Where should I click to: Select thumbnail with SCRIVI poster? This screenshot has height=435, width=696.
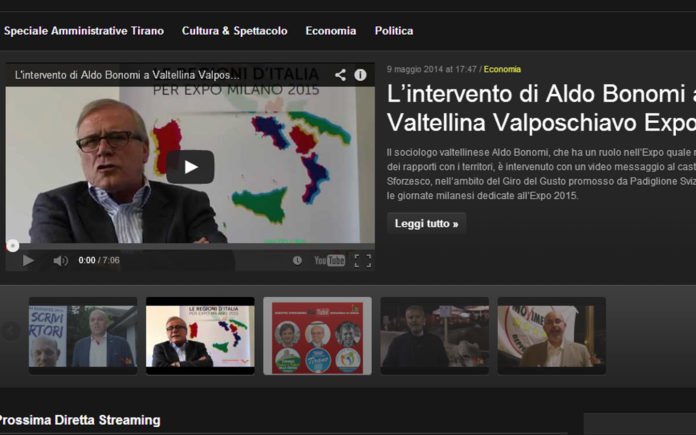pos(83,336)
